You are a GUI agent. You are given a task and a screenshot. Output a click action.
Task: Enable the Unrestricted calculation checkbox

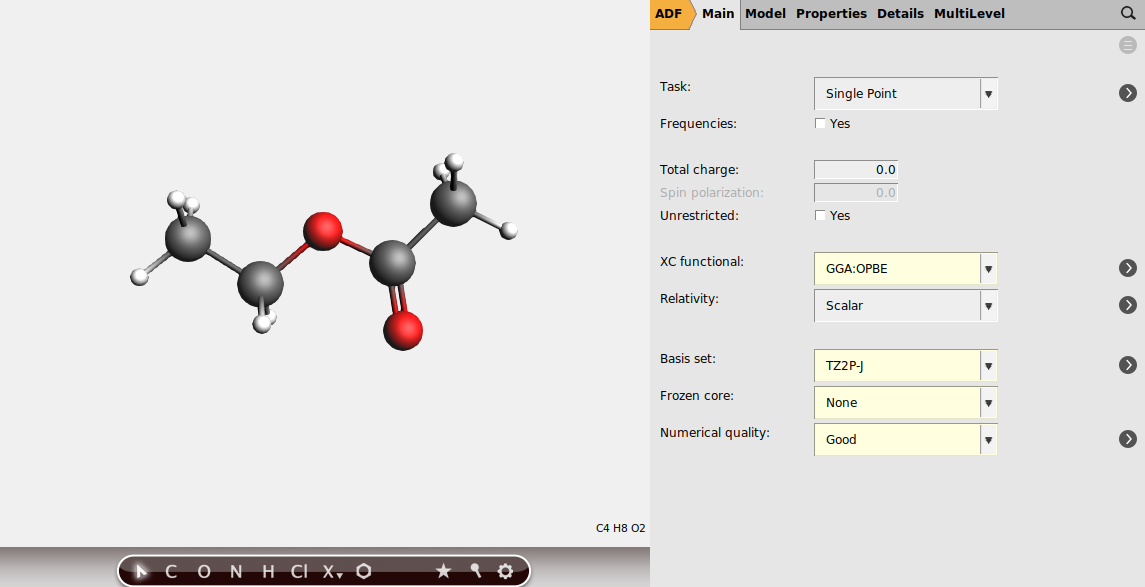(x=820, y=215)
